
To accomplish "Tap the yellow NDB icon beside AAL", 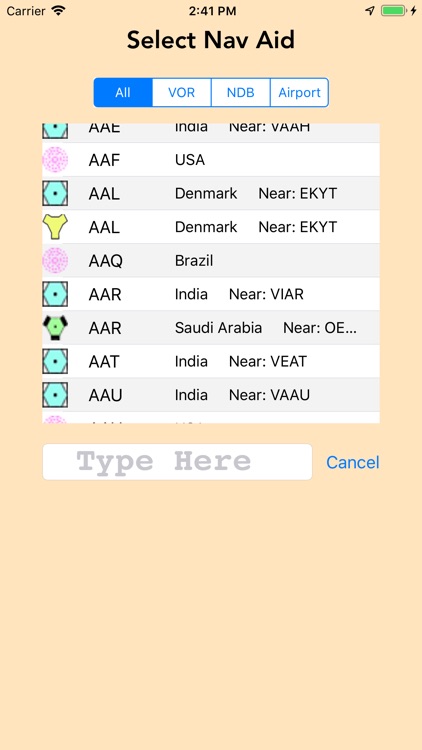I will 55,227.
